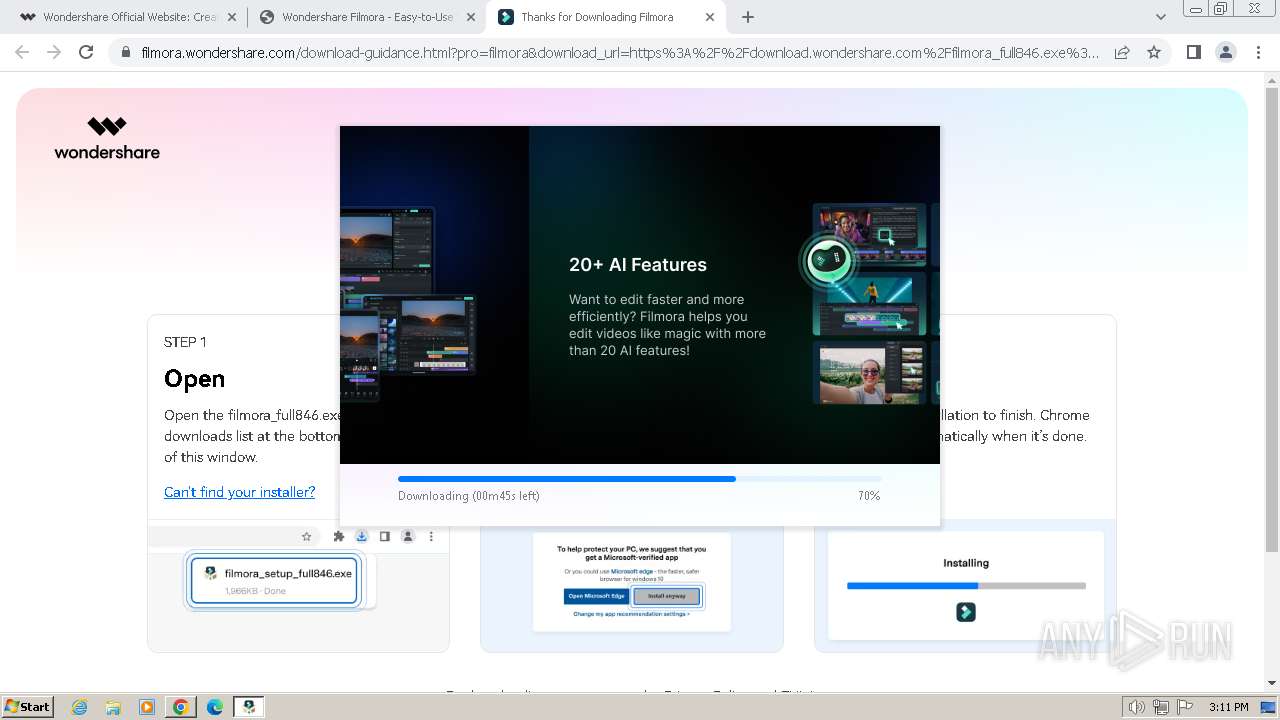1280x720 pixels.
Task: Click Install anyway in sample image
Action: point(667,596)
